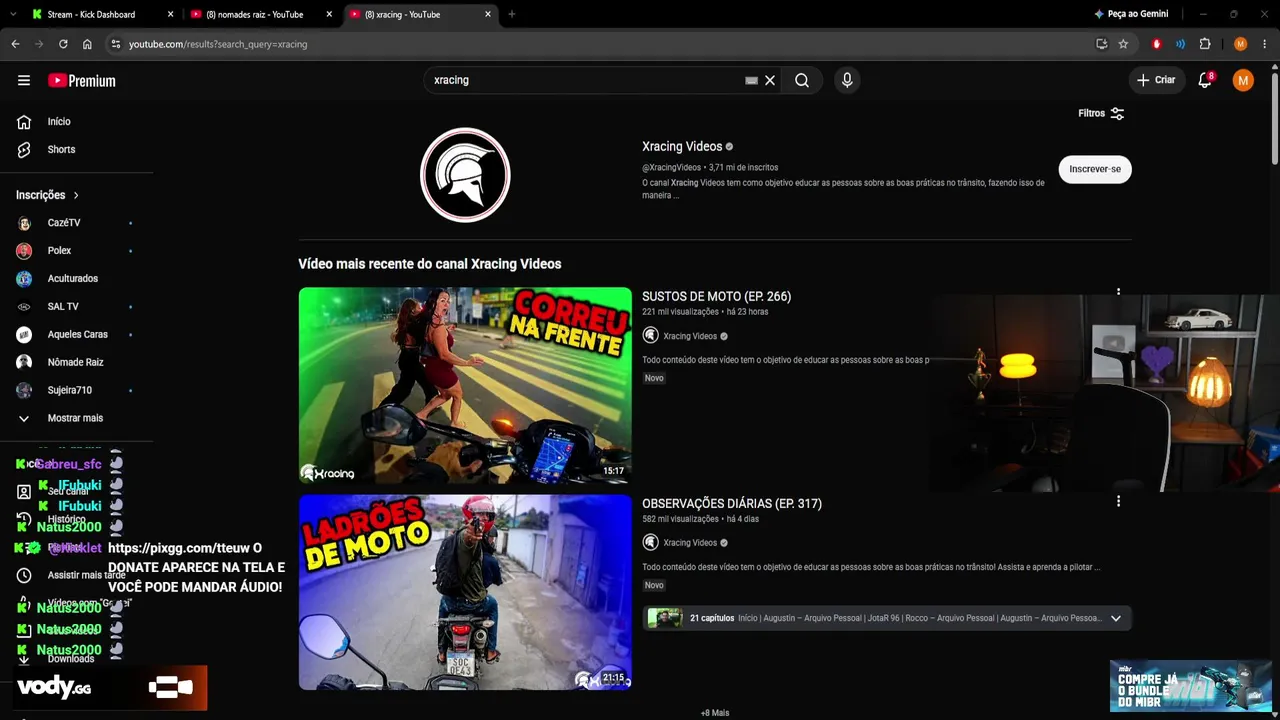Click Xracing Videos name under OBSERVAÇÕES DIÁRIAS
The height and width of the screenshot is (720, 1280).
(x=690, y=542)
